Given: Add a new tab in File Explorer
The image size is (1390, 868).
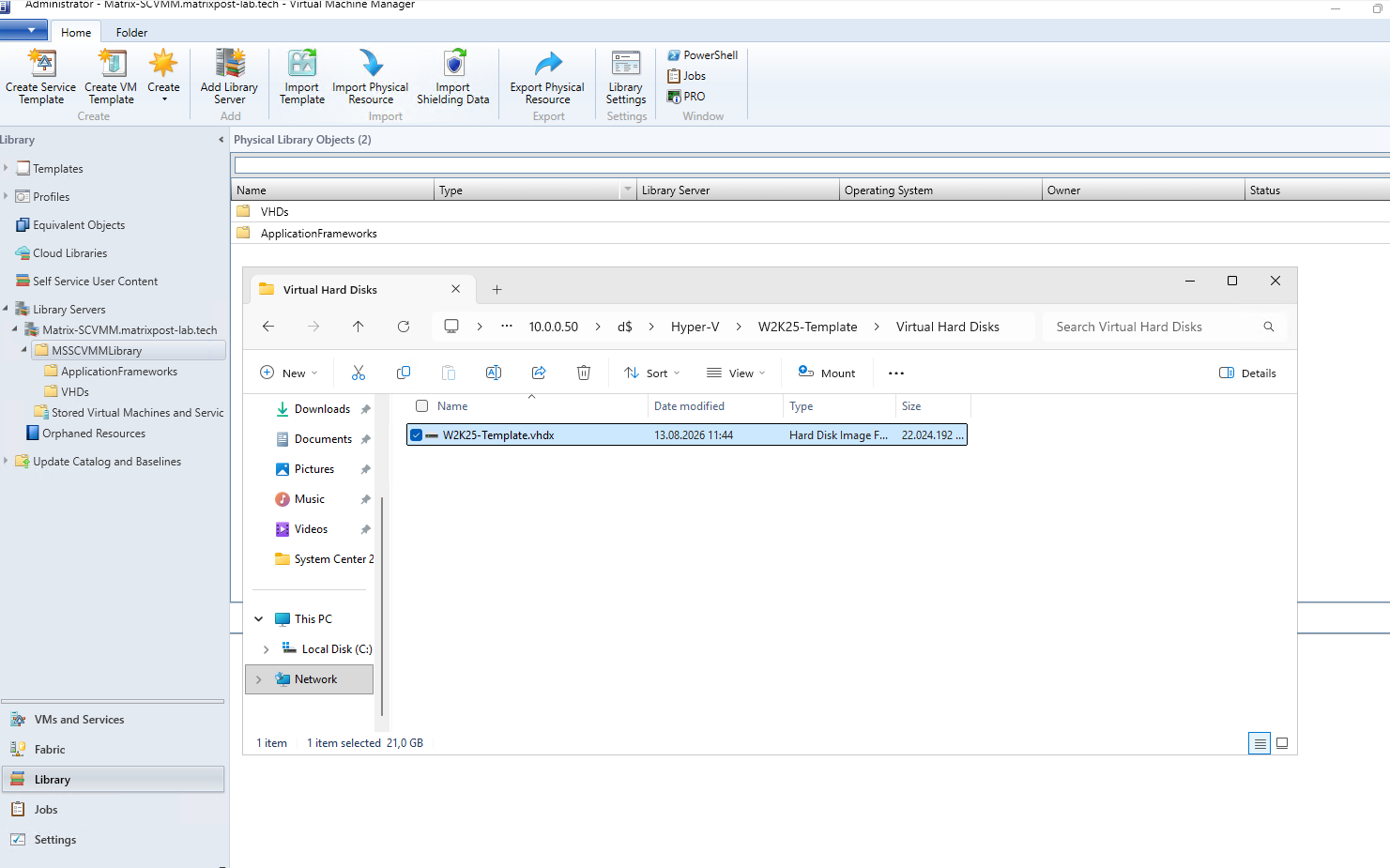Looking at the screenshot, I should [x=497, y=290].
